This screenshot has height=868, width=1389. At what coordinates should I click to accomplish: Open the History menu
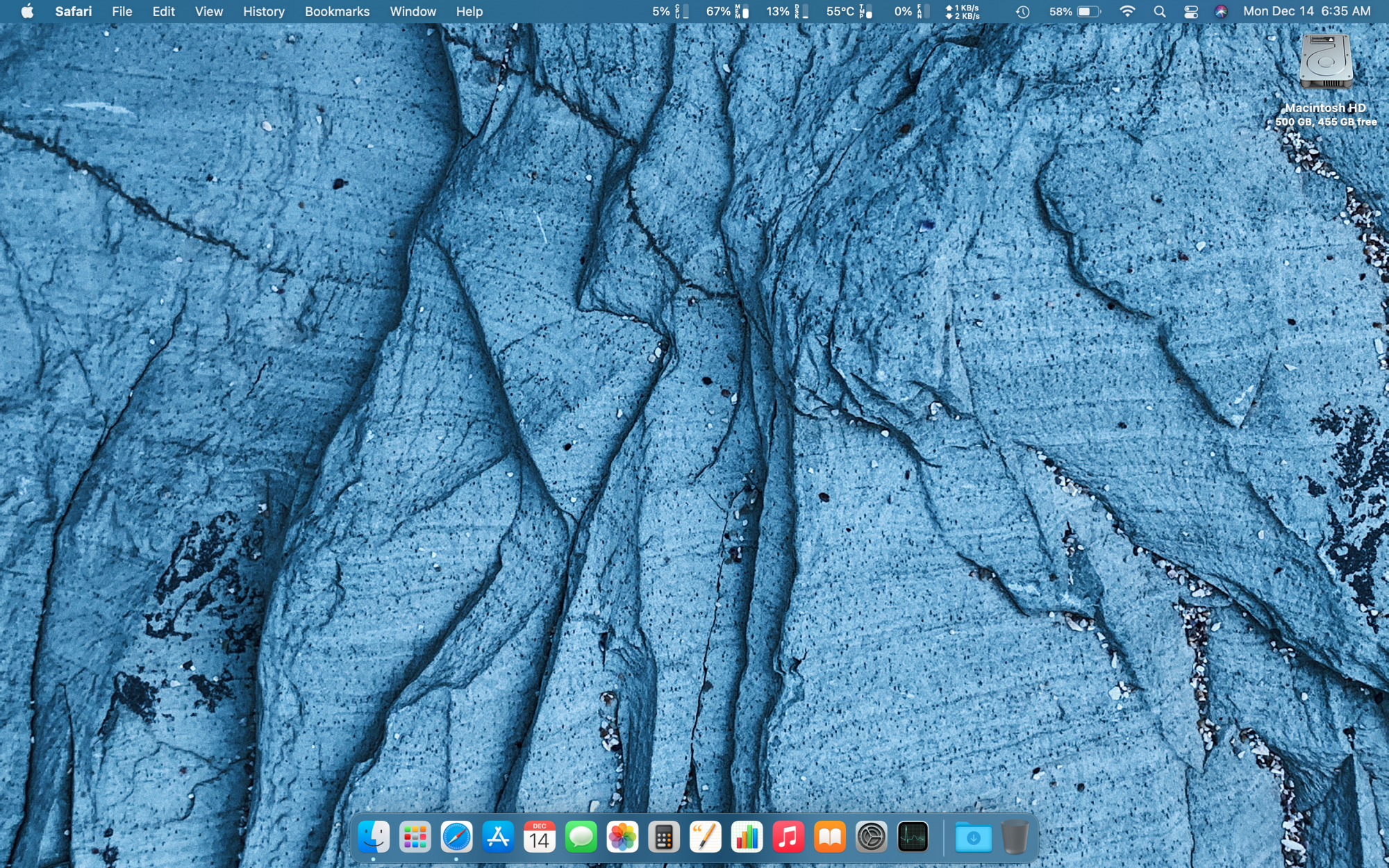coord(263,12)
